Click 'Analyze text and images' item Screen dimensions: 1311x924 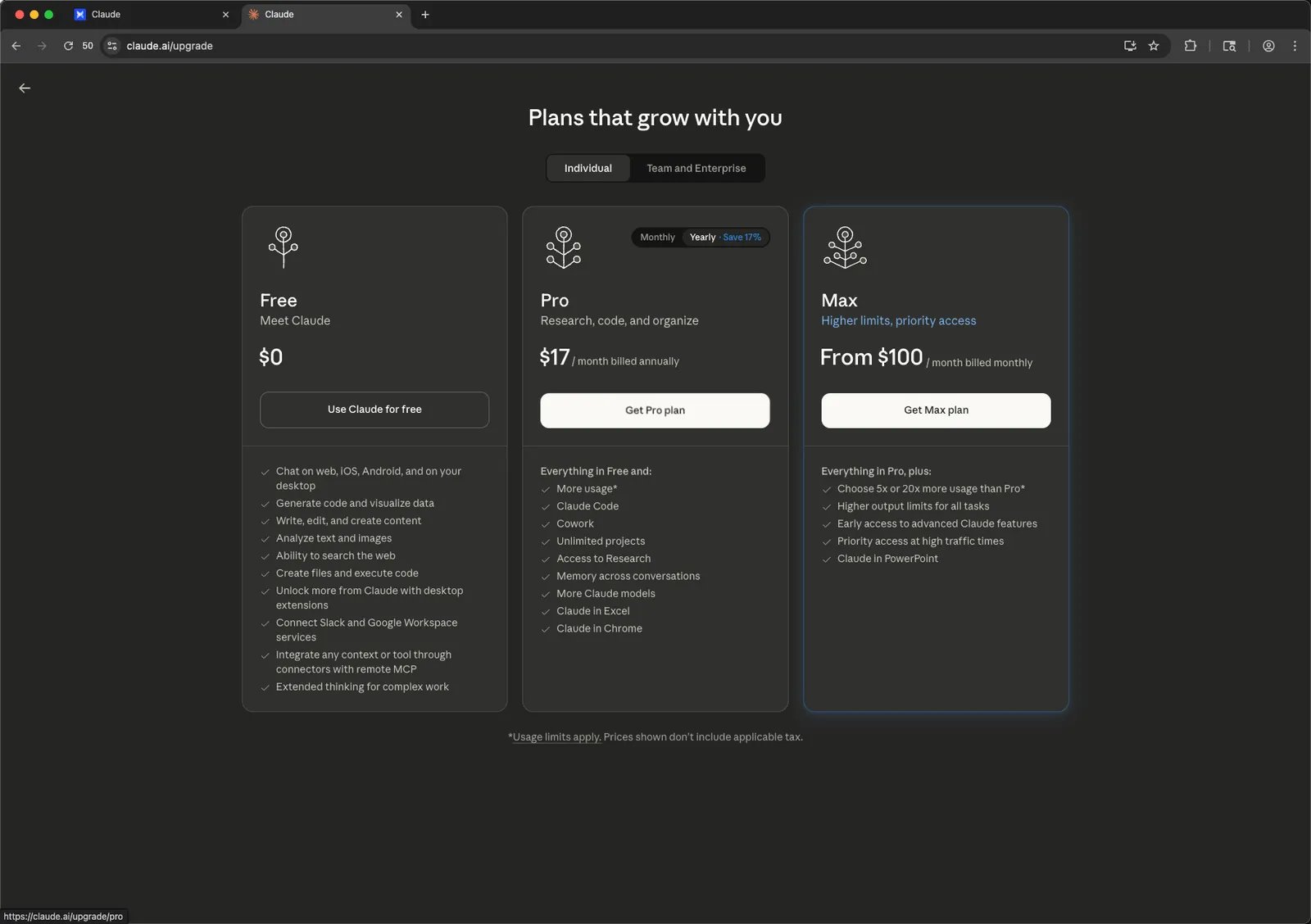coord(333,538)
